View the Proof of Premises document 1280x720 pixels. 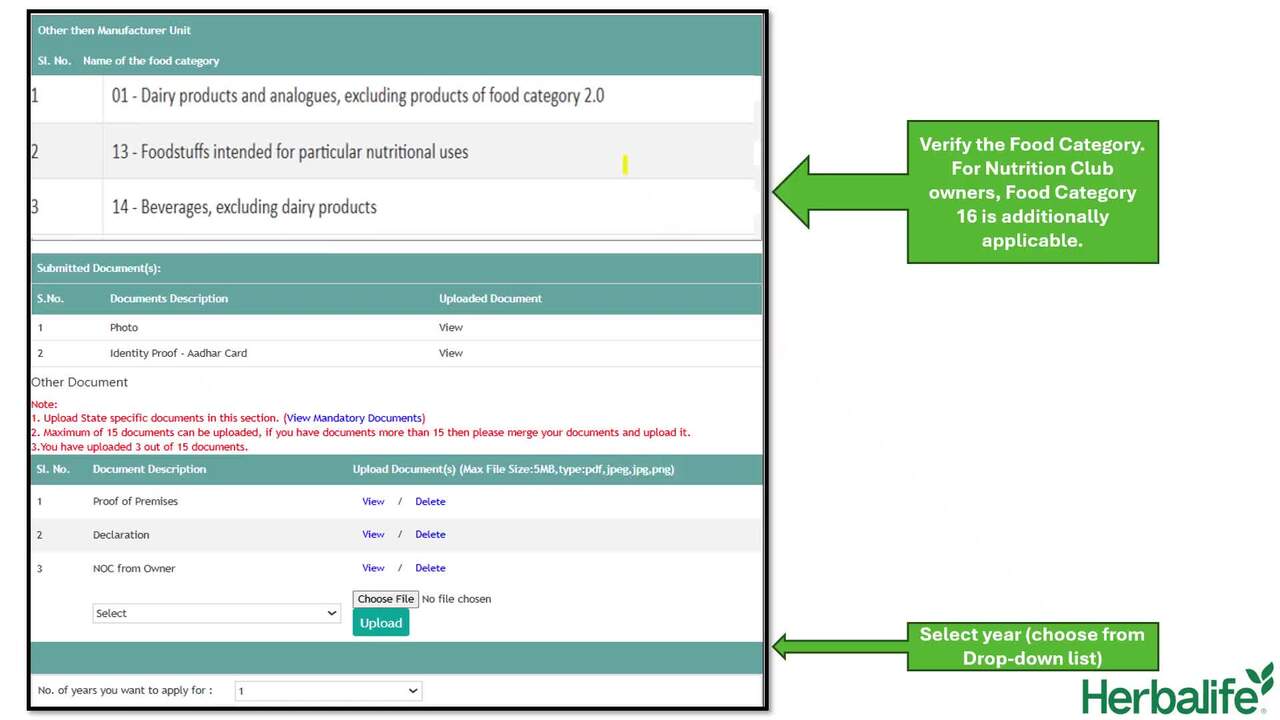coord(373,501)
